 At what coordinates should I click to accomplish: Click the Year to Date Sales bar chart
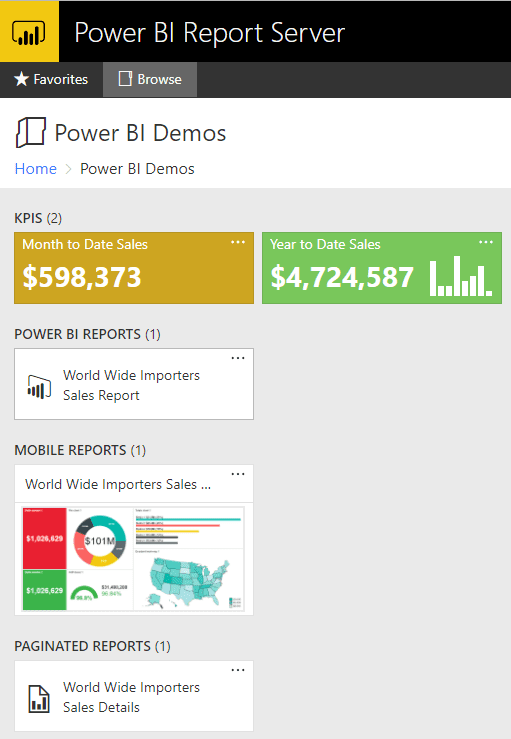click(x=461, y=276)
